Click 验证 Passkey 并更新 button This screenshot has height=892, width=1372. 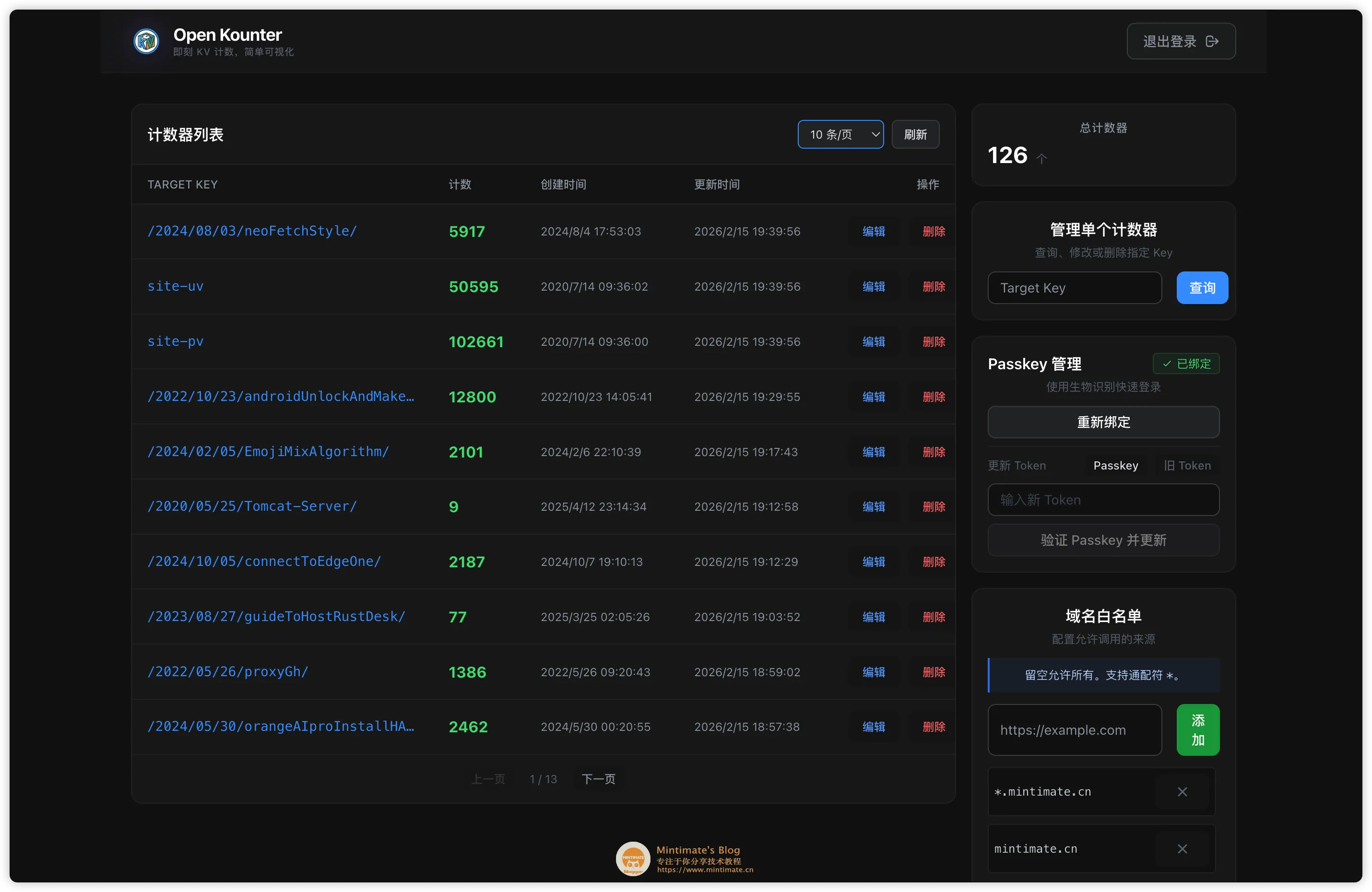[1103, 540]
